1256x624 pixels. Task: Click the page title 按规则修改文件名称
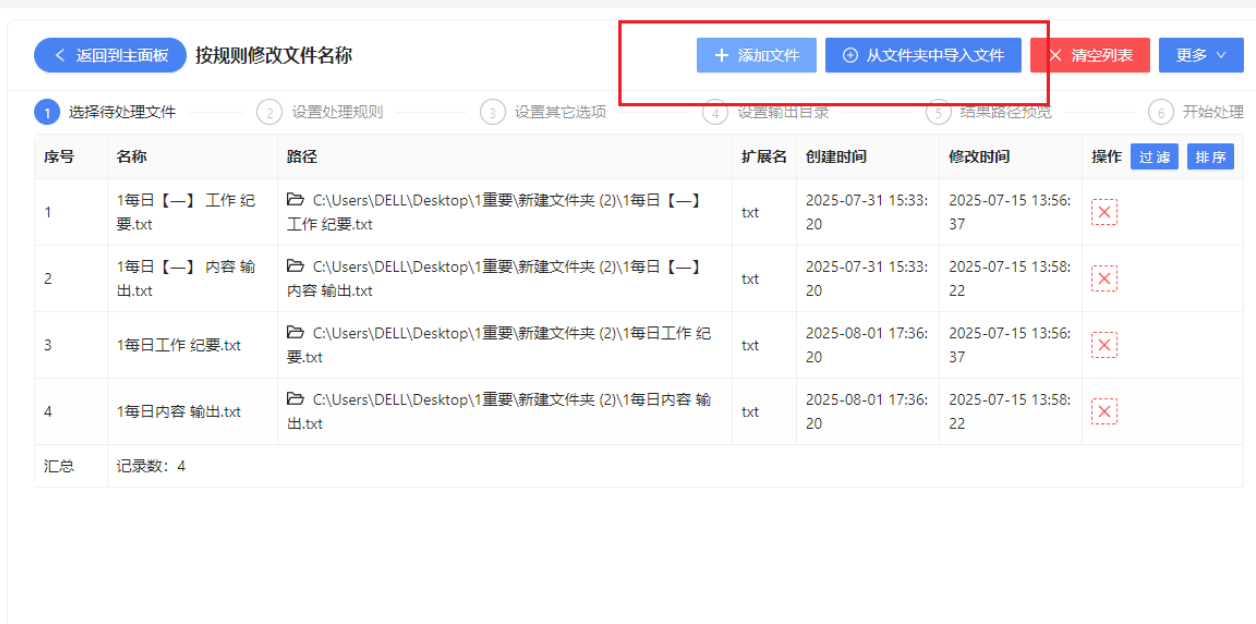click(x=274, y=55)
